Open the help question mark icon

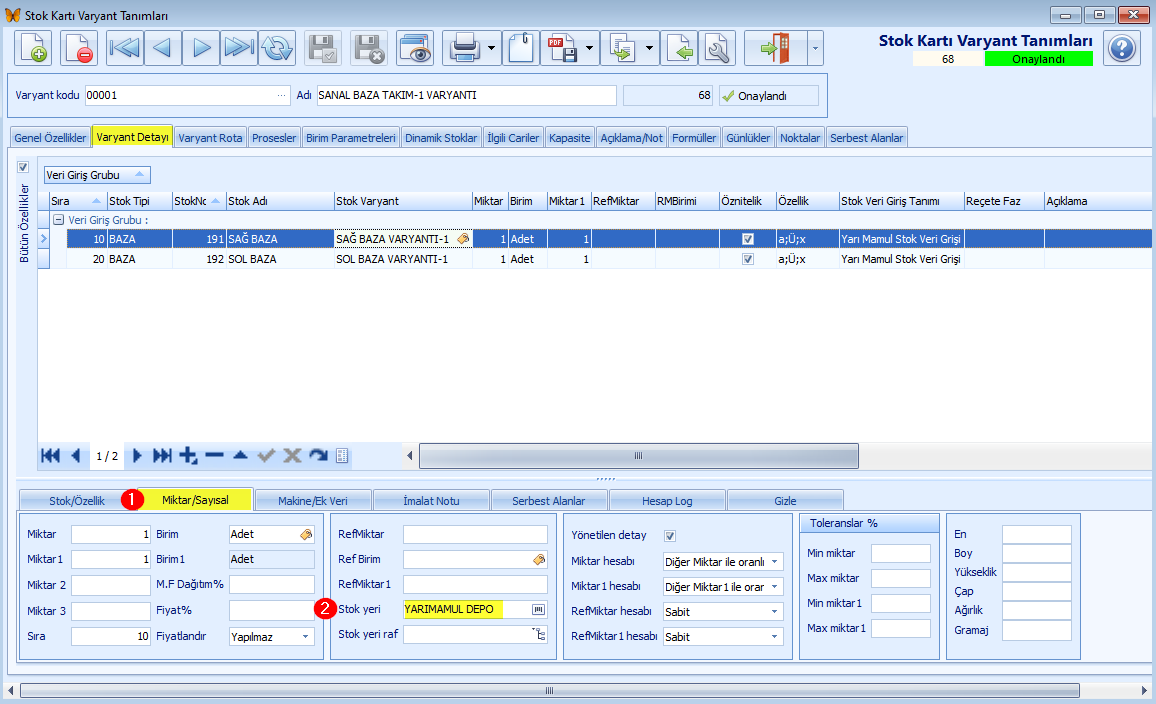(x=1122, y=49)
